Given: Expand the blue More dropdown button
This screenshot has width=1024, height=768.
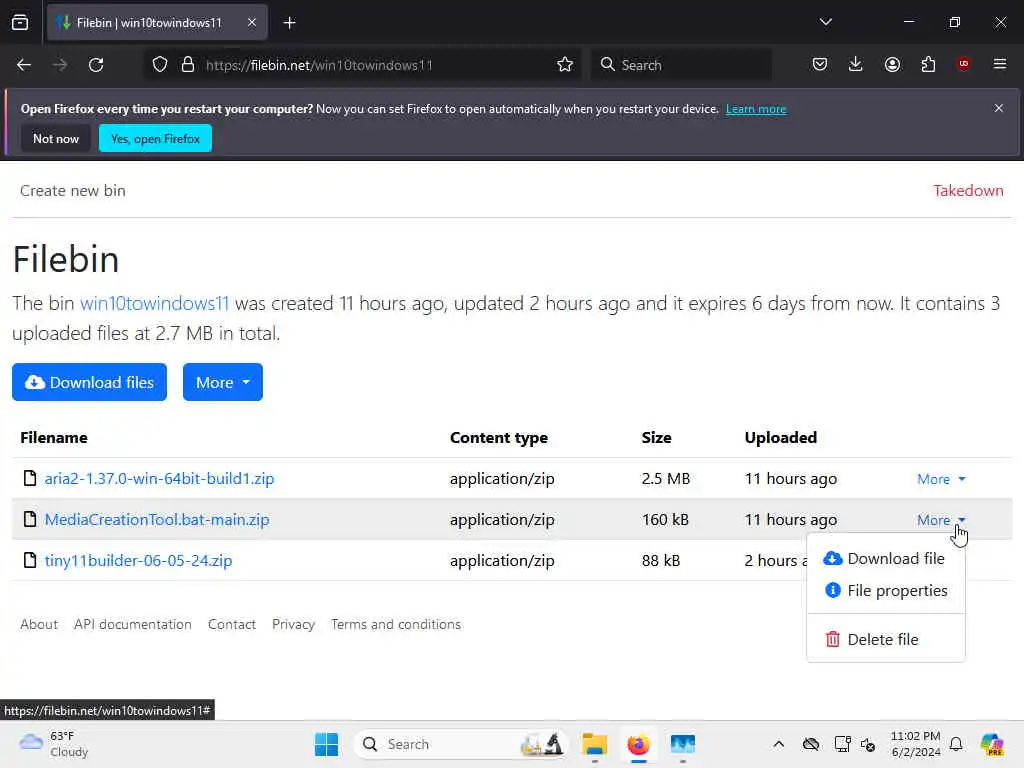Looking at the screenshot, I should pyautogui.click(x=223, y=382).
